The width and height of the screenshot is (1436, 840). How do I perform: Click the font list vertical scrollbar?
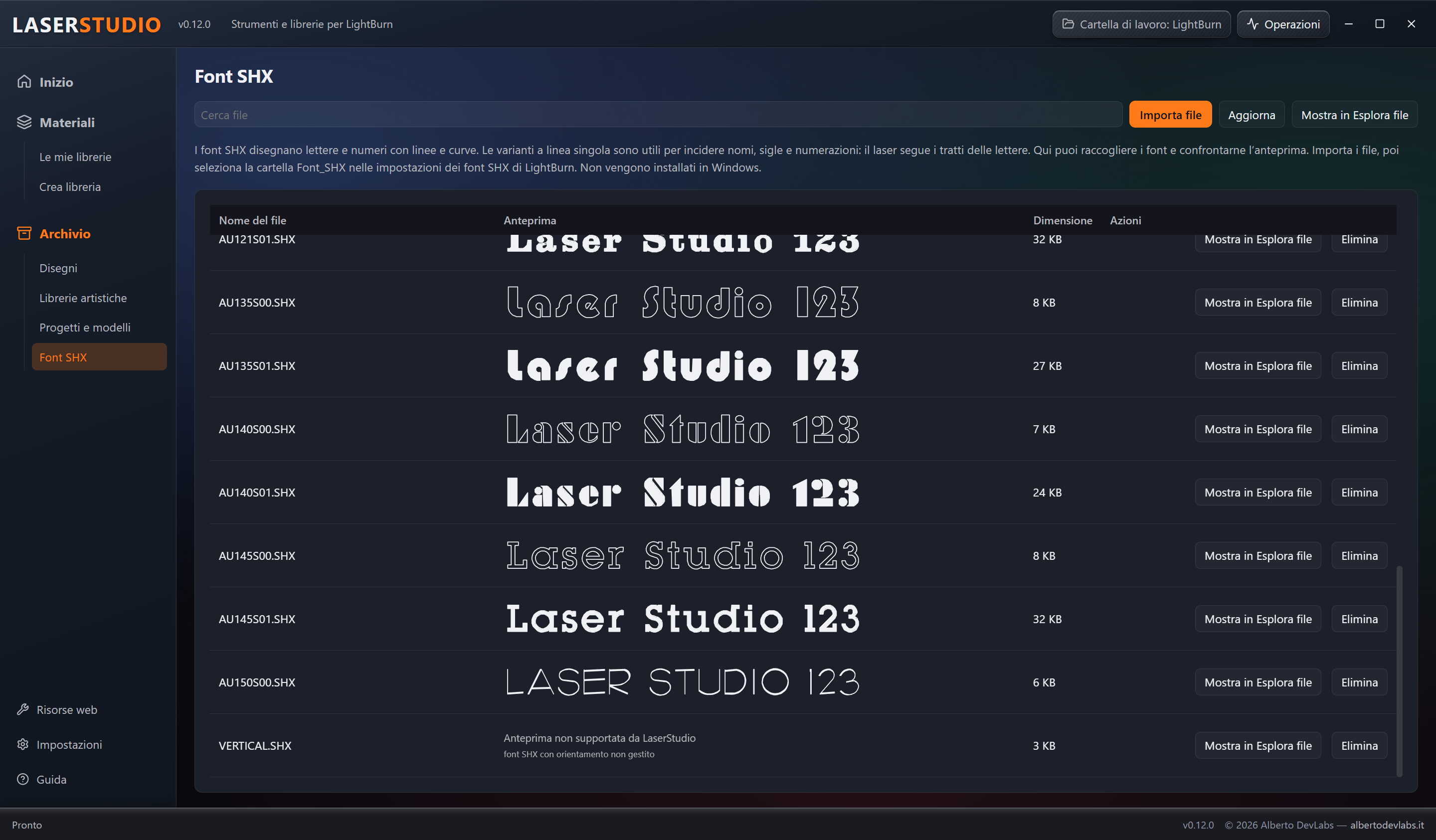1399,671
